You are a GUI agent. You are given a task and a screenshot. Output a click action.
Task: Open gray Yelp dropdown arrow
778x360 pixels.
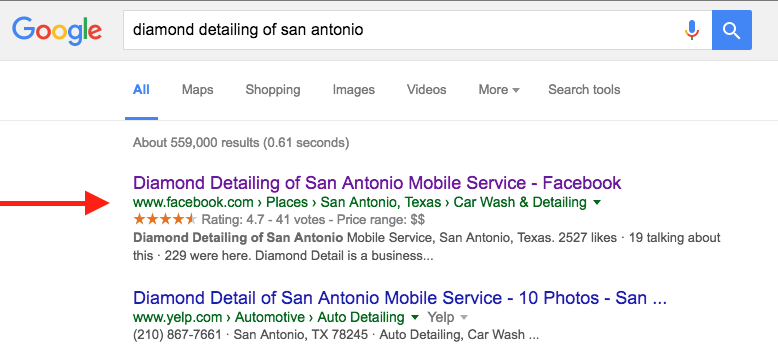463,317
